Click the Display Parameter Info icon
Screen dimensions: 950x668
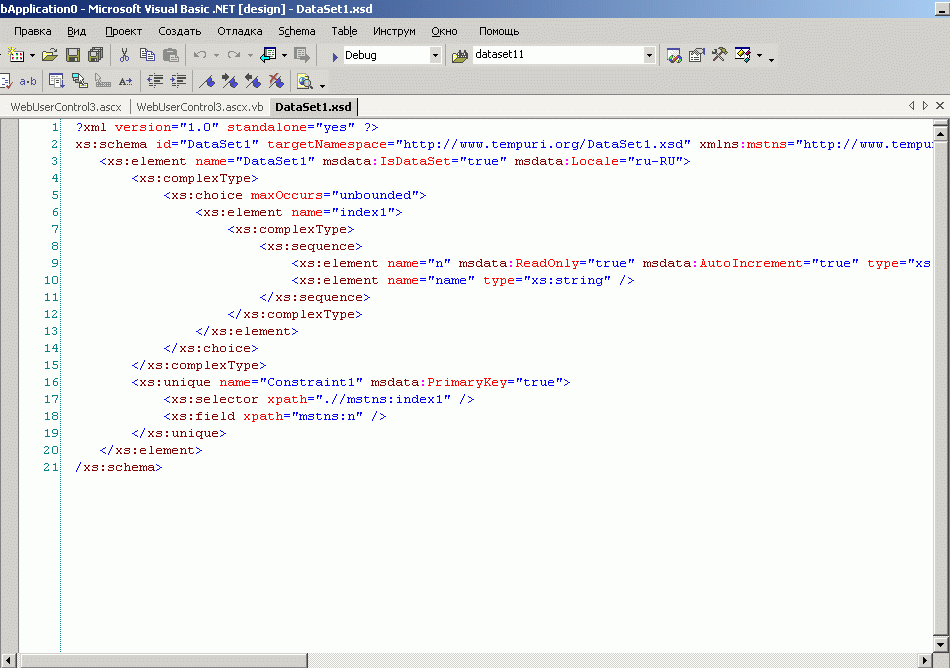point(79,81)
